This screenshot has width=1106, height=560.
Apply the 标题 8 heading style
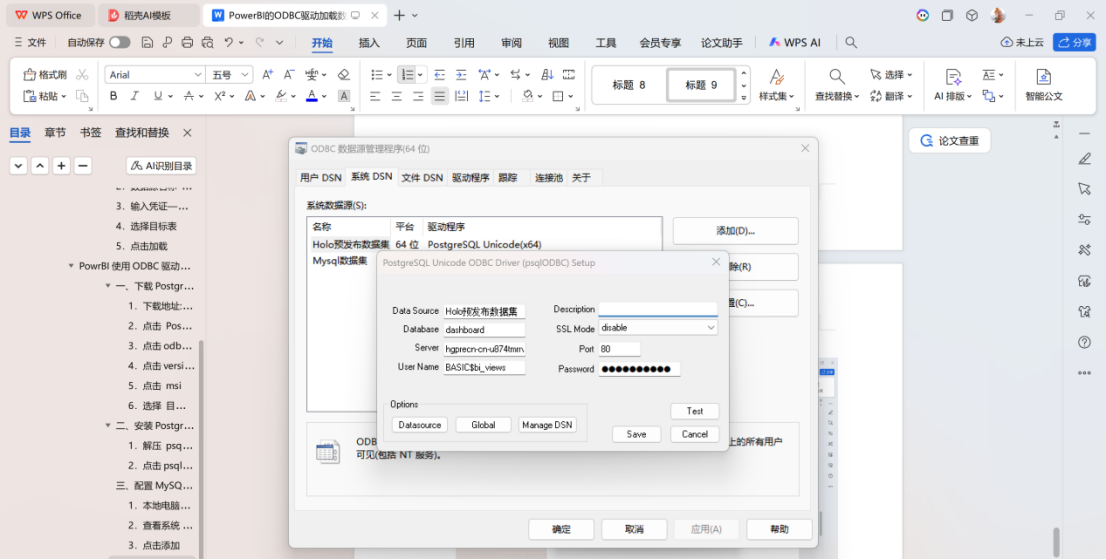(629, 85)
